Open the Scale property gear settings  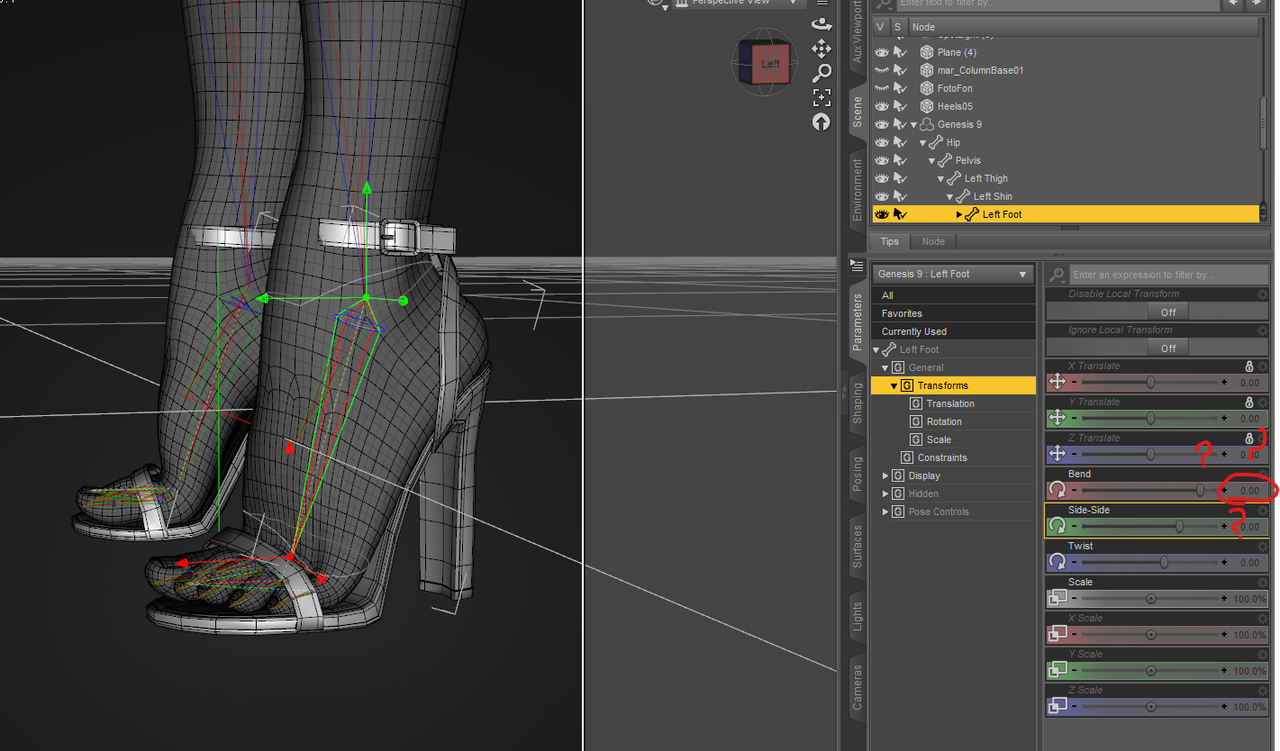tap(1263, 582)
